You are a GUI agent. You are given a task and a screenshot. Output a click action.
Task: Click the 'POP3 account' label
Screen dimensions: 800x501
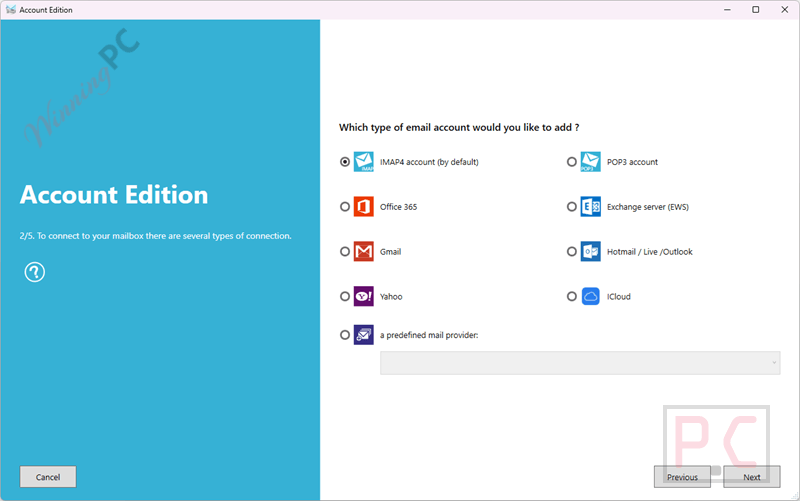tap(632, 162)
